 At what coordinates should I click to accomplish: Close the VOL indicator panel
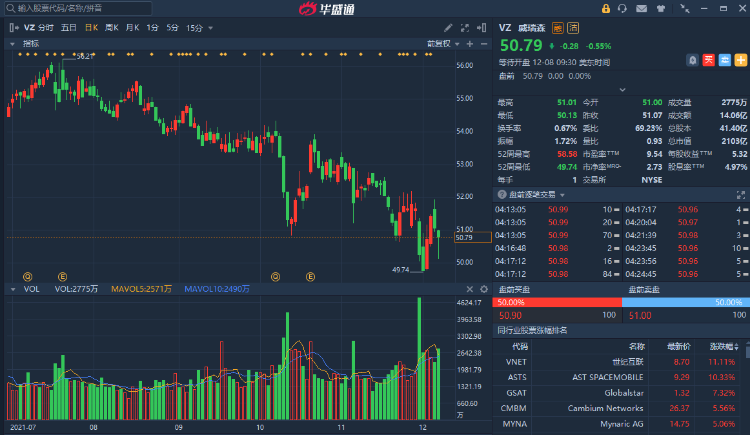pyautogui.click(x=470, y=289)
